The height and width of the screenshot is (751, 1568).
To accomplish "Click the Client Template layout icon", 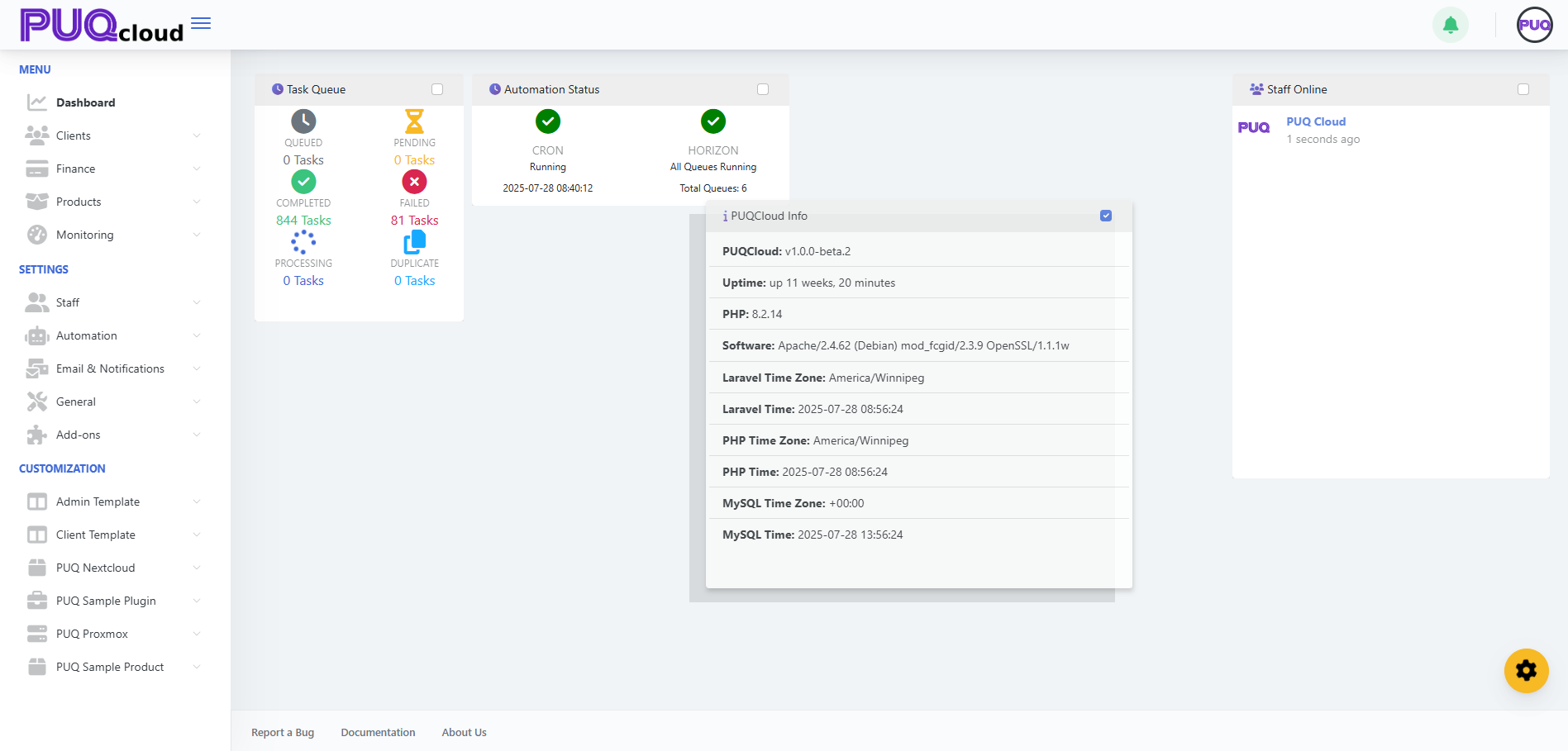I will (37, 535).
